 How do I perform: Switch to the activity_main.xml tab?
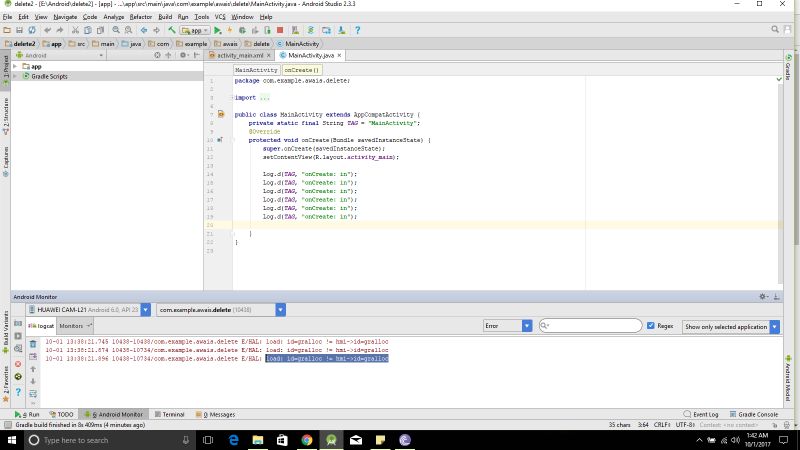click(x=239, y=55)
